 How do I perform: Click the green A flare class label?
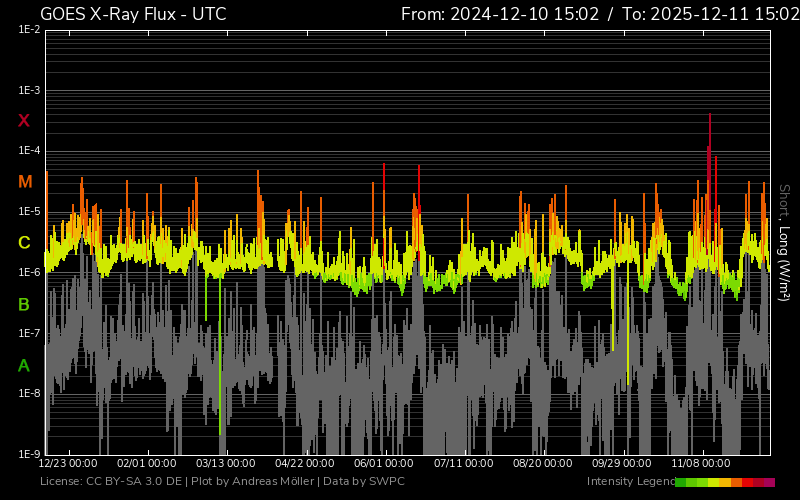pyautogui.click(x=24, y=365)
